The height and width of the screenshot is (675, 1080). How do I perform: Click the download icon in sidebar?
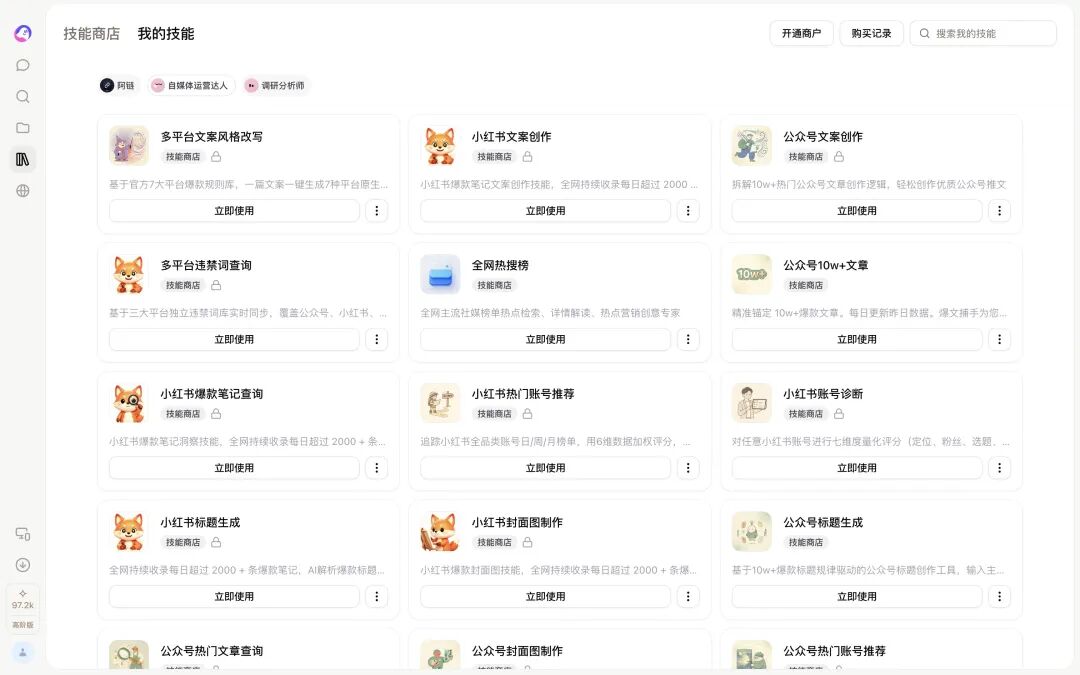(x=23, y=565)
